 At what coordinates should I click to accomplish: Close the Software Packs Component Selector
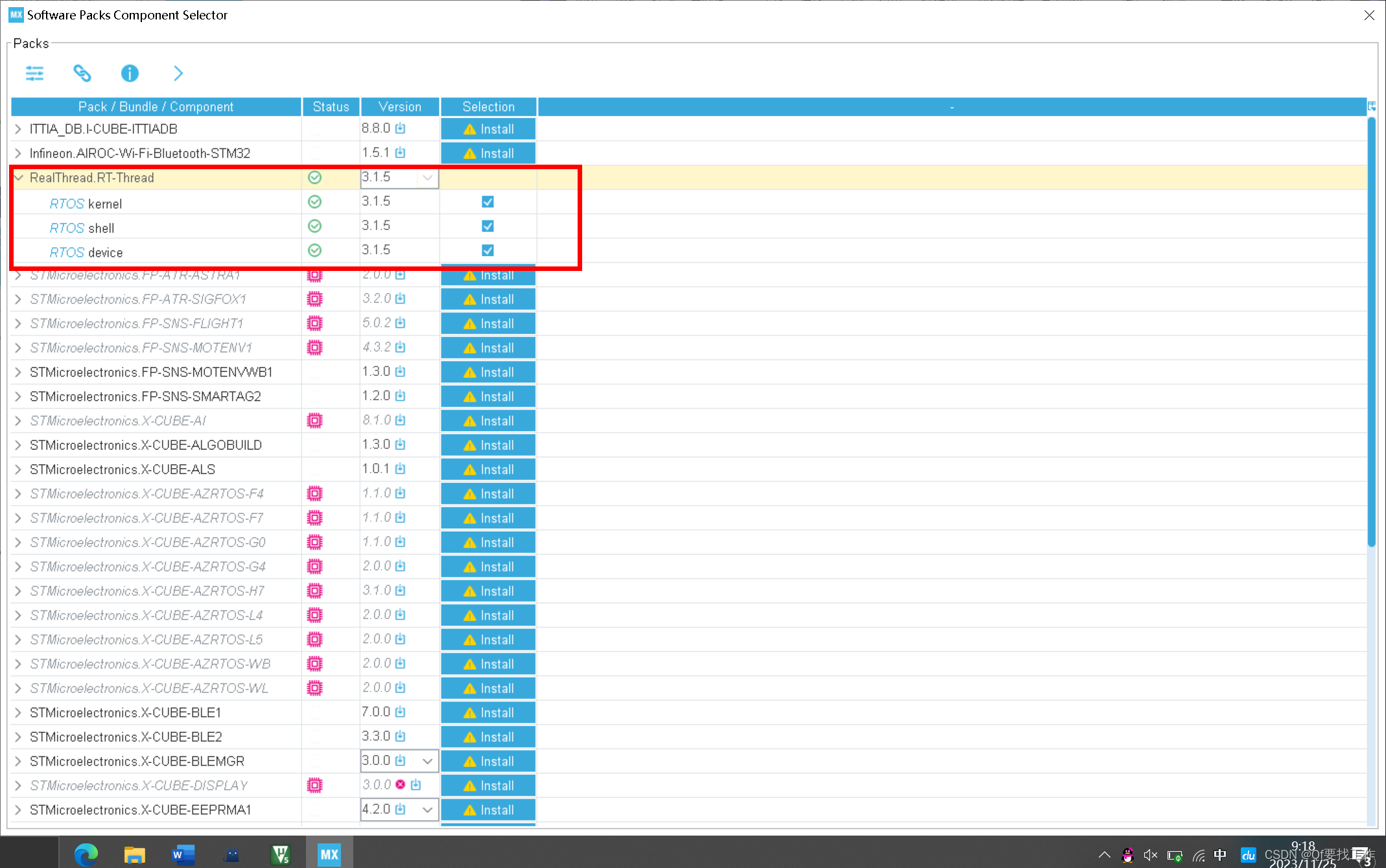1368,15
